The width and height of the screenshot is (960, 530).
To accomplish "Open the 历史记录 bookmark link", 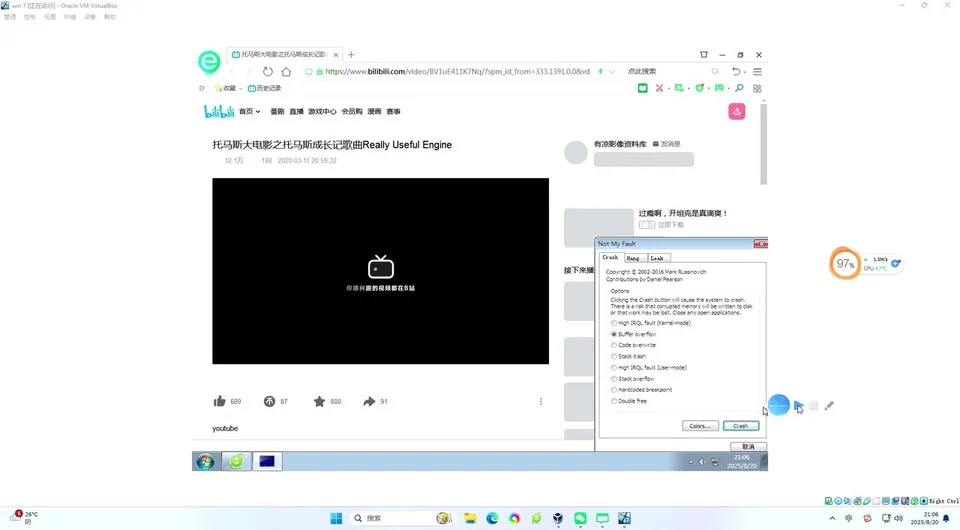I will point(264,89).
